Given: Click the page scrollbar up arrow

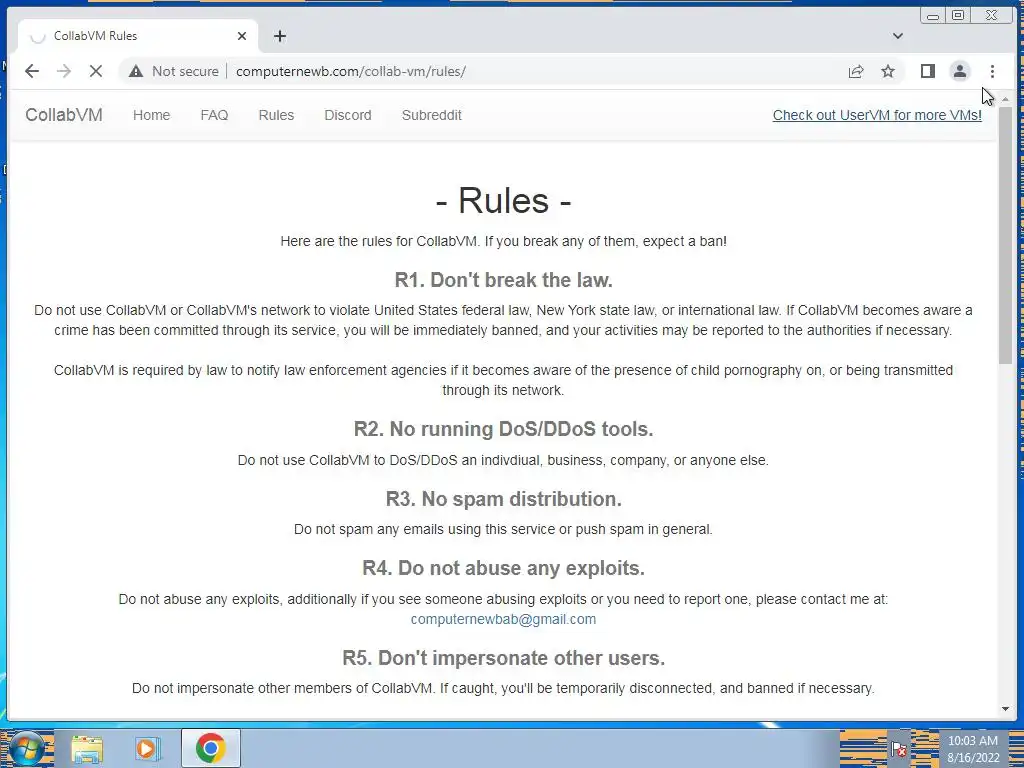Looking at the screenshot, I should pyautogui.click(x=1006, y=99).
